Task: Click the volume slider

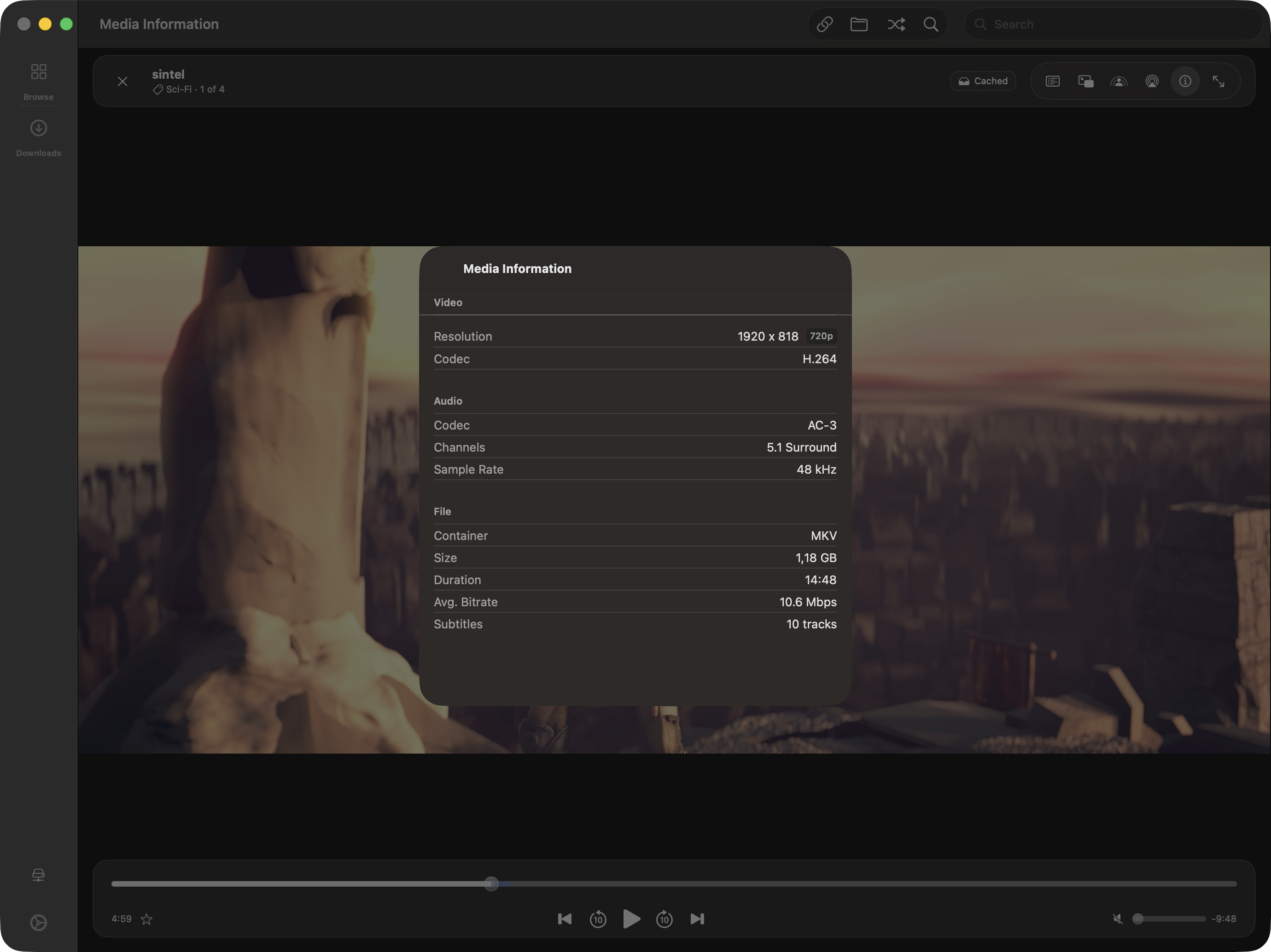Action: [1169, 919]
